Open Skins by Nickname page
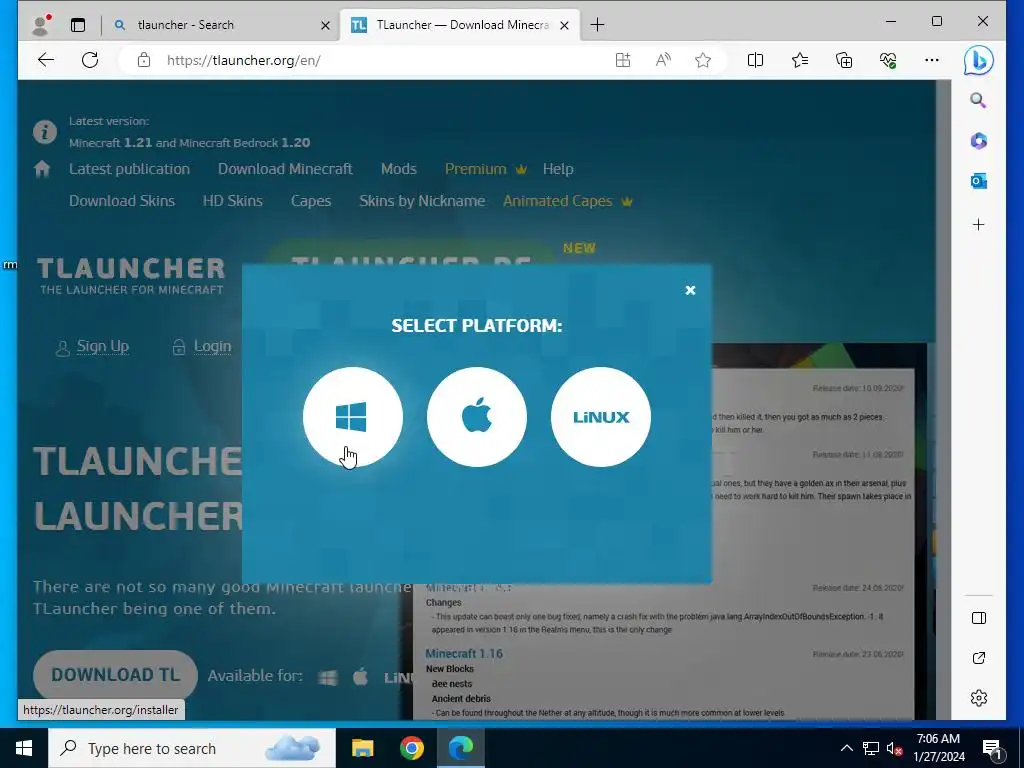Image resolution: width=1024 pixels, height=768 pixels. point(422,201)
